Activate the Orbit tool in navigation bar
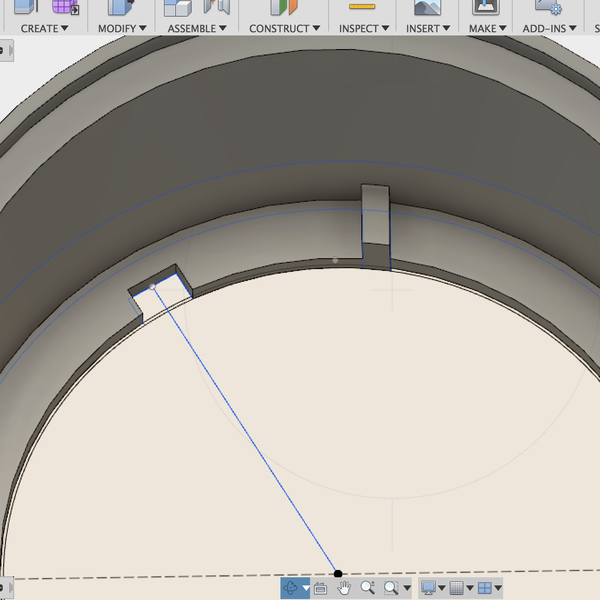Image resolution: width=600 pixels, height=600 pixels. tap(291, 588)
